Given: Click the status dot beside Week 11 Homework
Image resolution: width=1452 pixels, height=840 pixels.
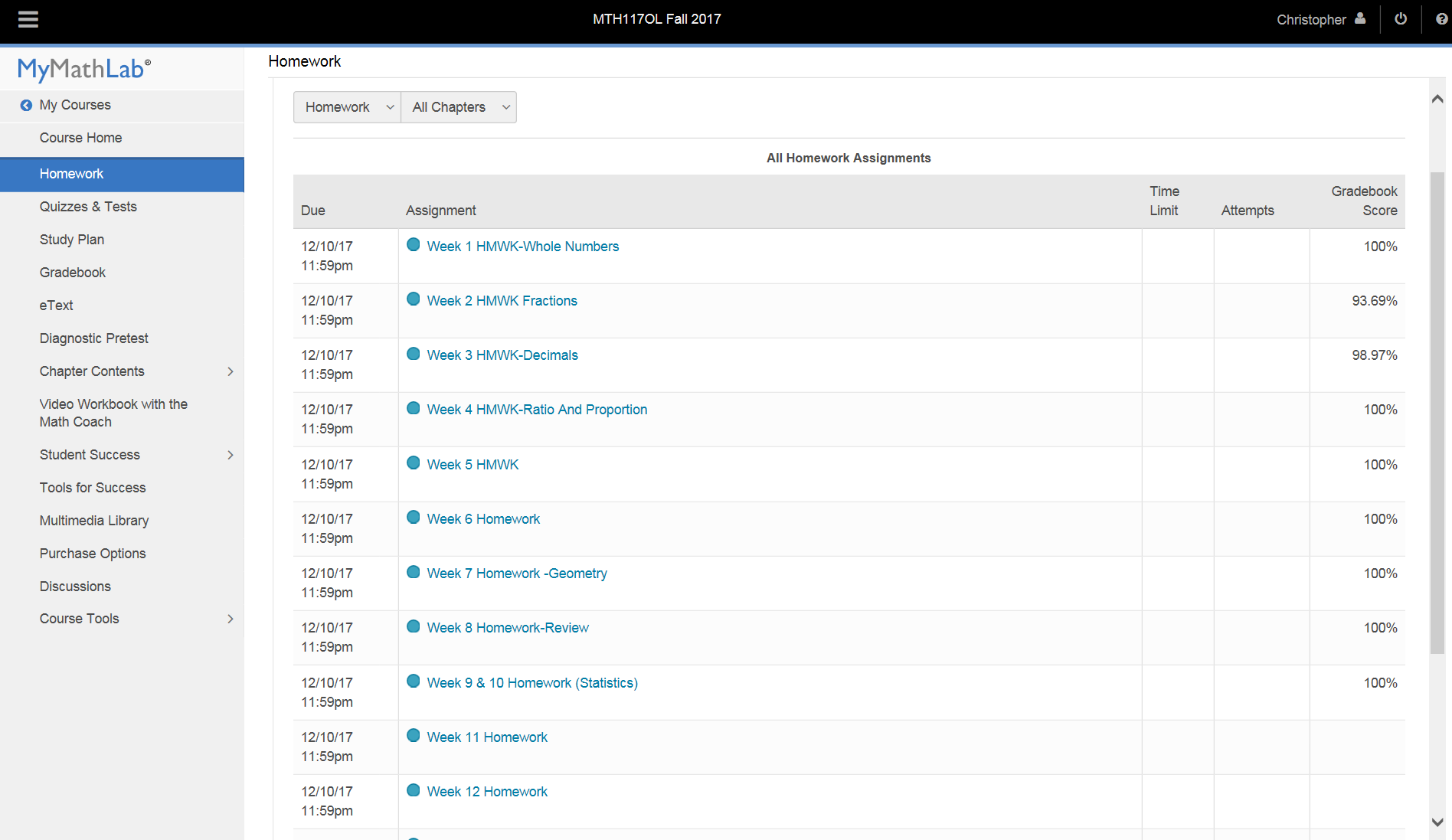Looking at the screenshot, I should (414, 736).
